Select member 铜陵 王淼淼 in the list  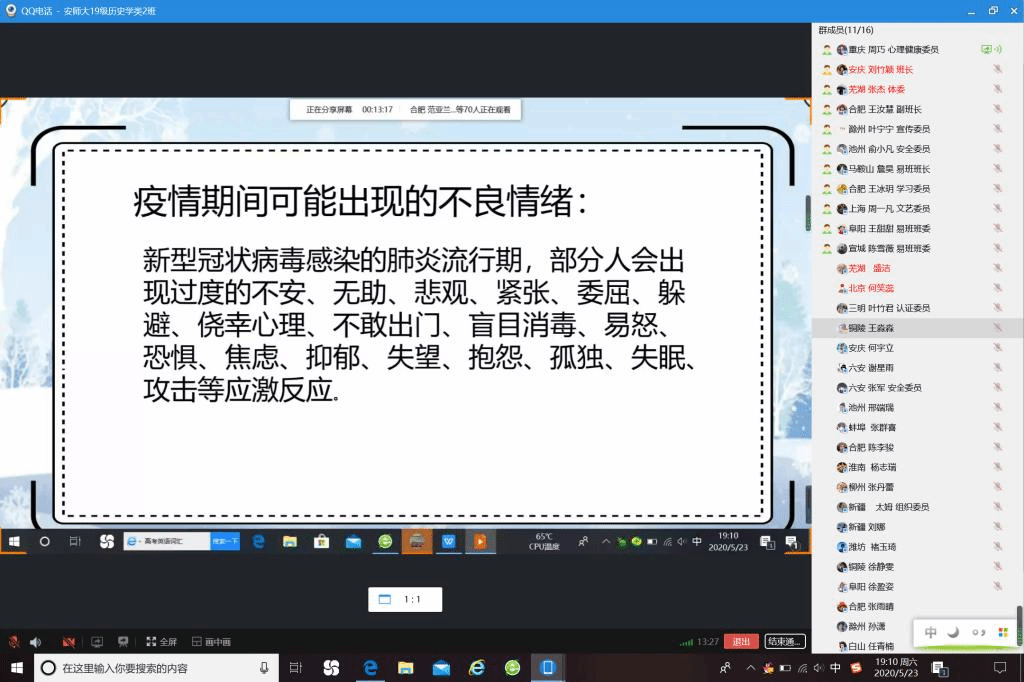coord(880,328)
